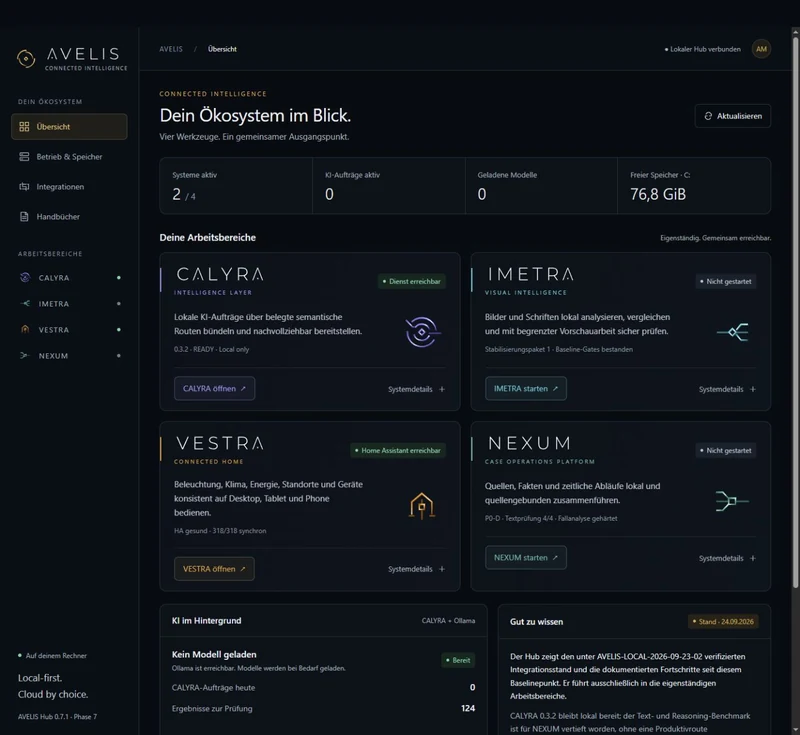
Task: Click NEXUM icon in sidebar
Action: 24,356
